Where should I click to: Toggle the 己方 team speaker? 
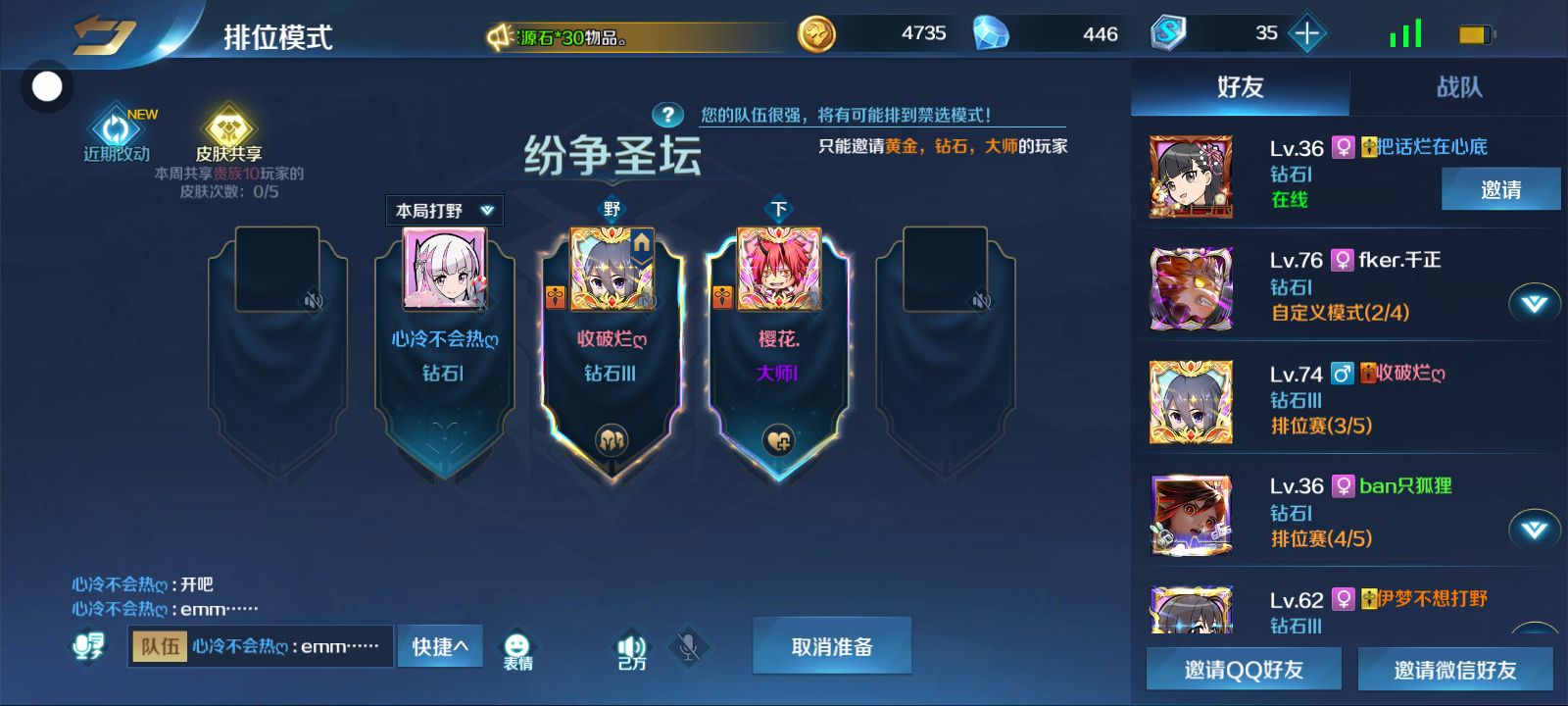pyautogui.click(x=632, y=651)
